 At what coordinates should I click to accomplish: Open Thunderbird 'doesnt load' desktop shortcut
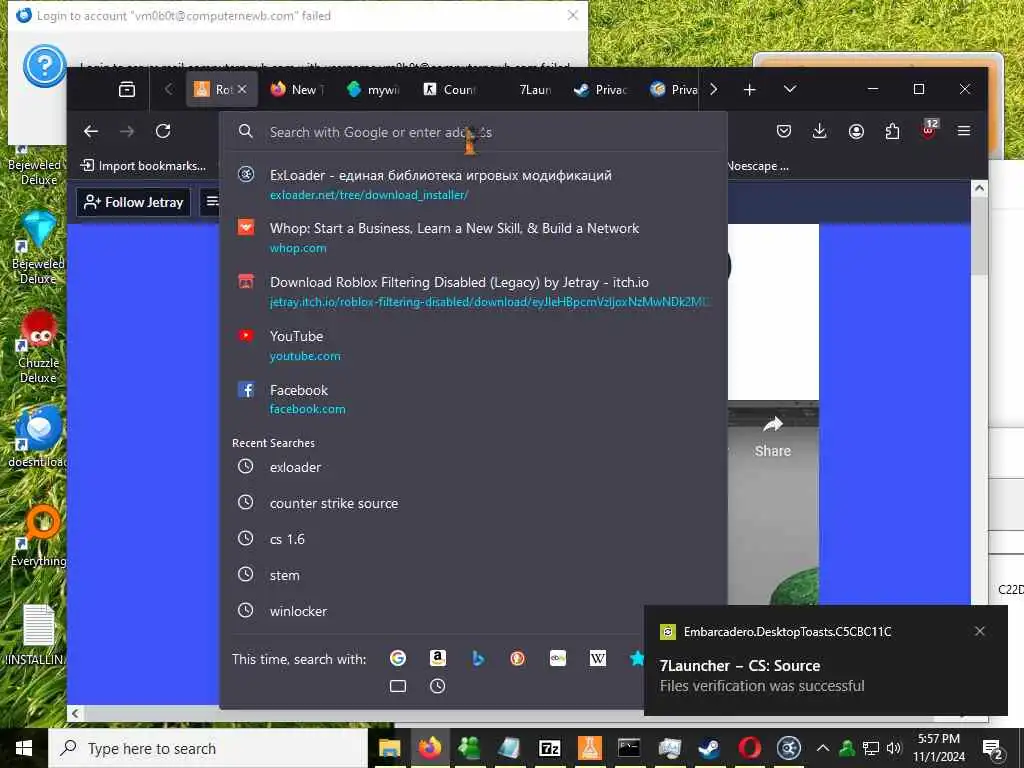38,436
